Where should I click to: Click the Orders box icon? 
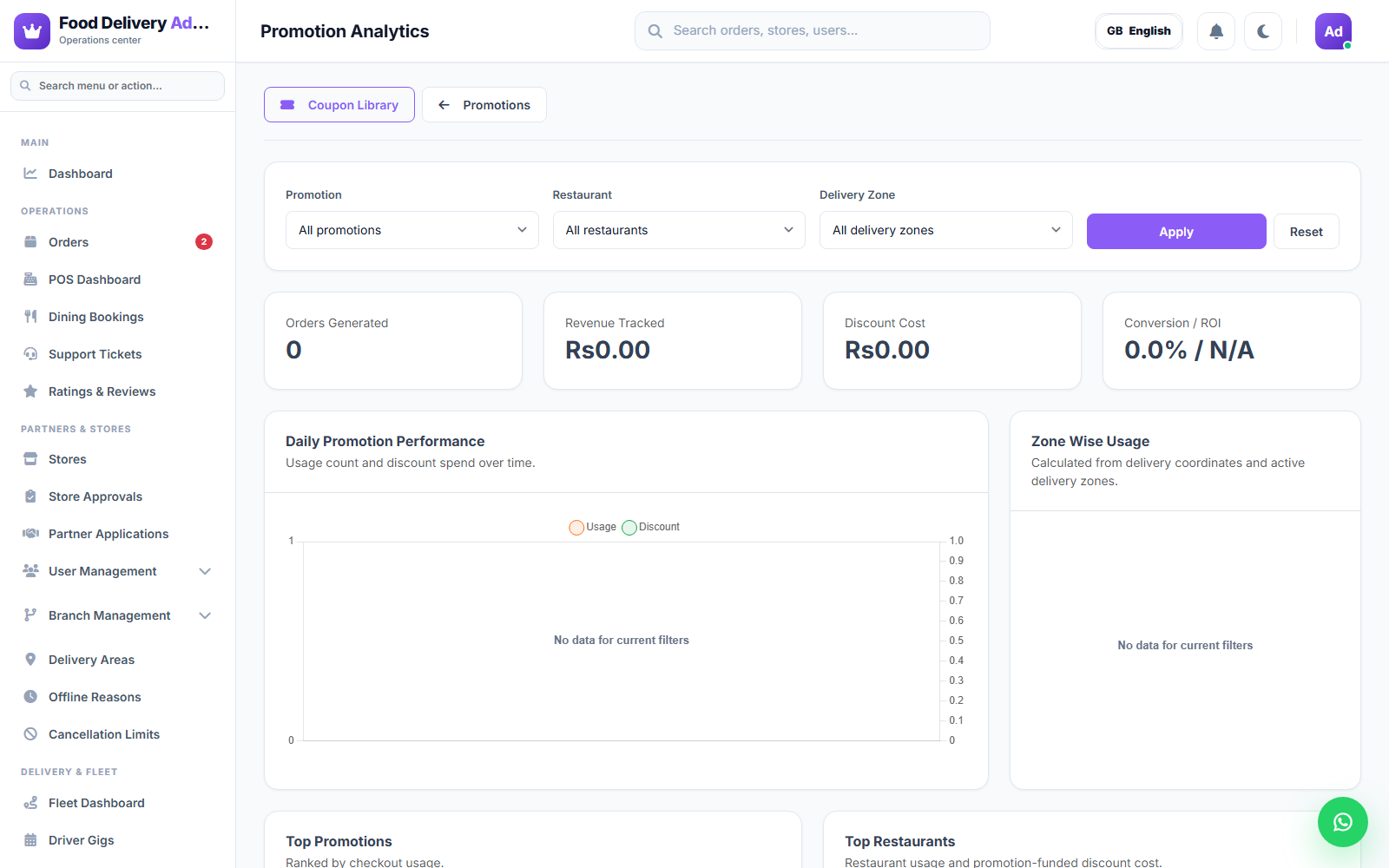tap(30, 242)
